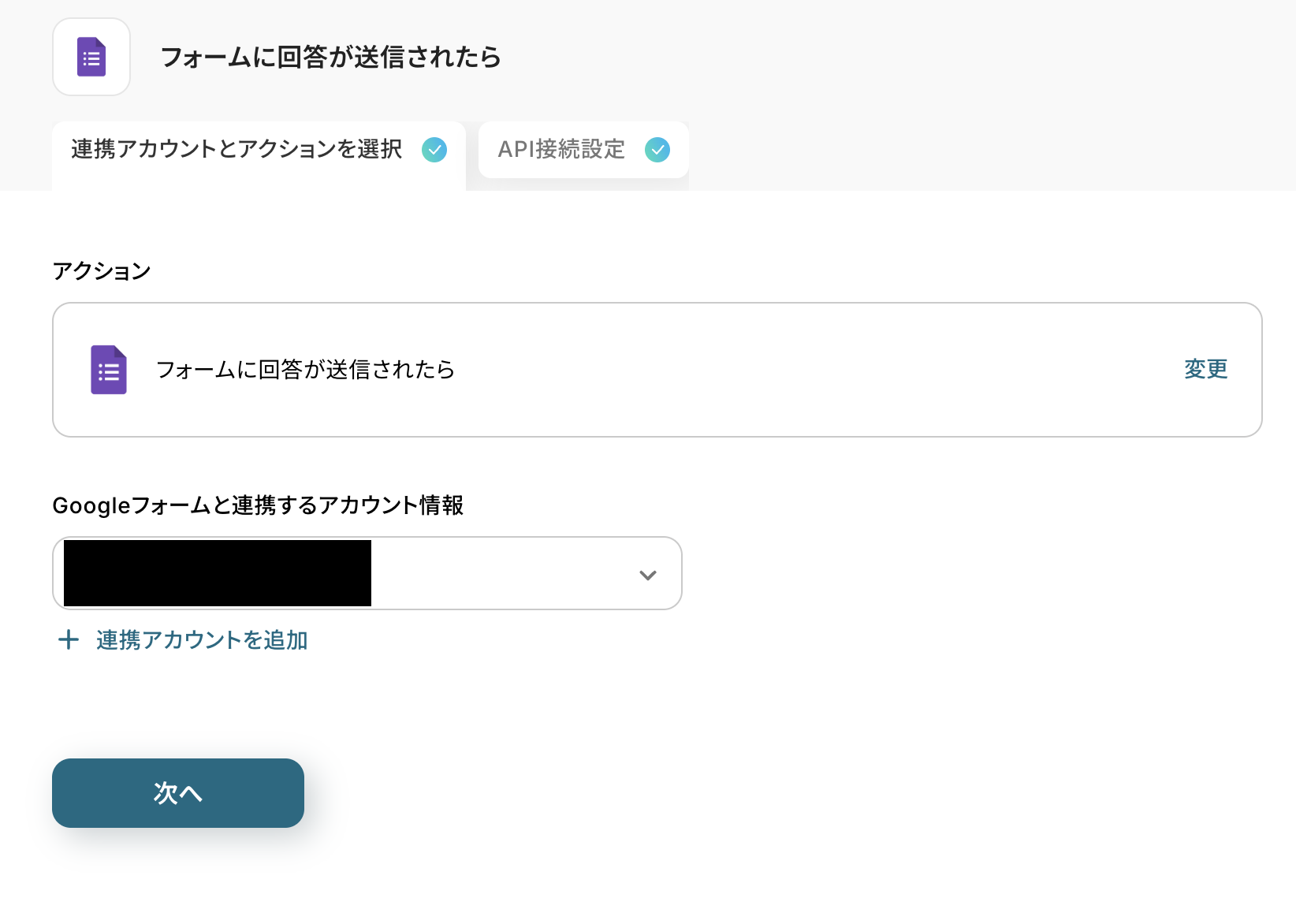Image resolution: width=1296 pixels, height=924 pixels.
Task: Click the action name フォームに回答が送信されたら in the card
Action: point(306,370)
